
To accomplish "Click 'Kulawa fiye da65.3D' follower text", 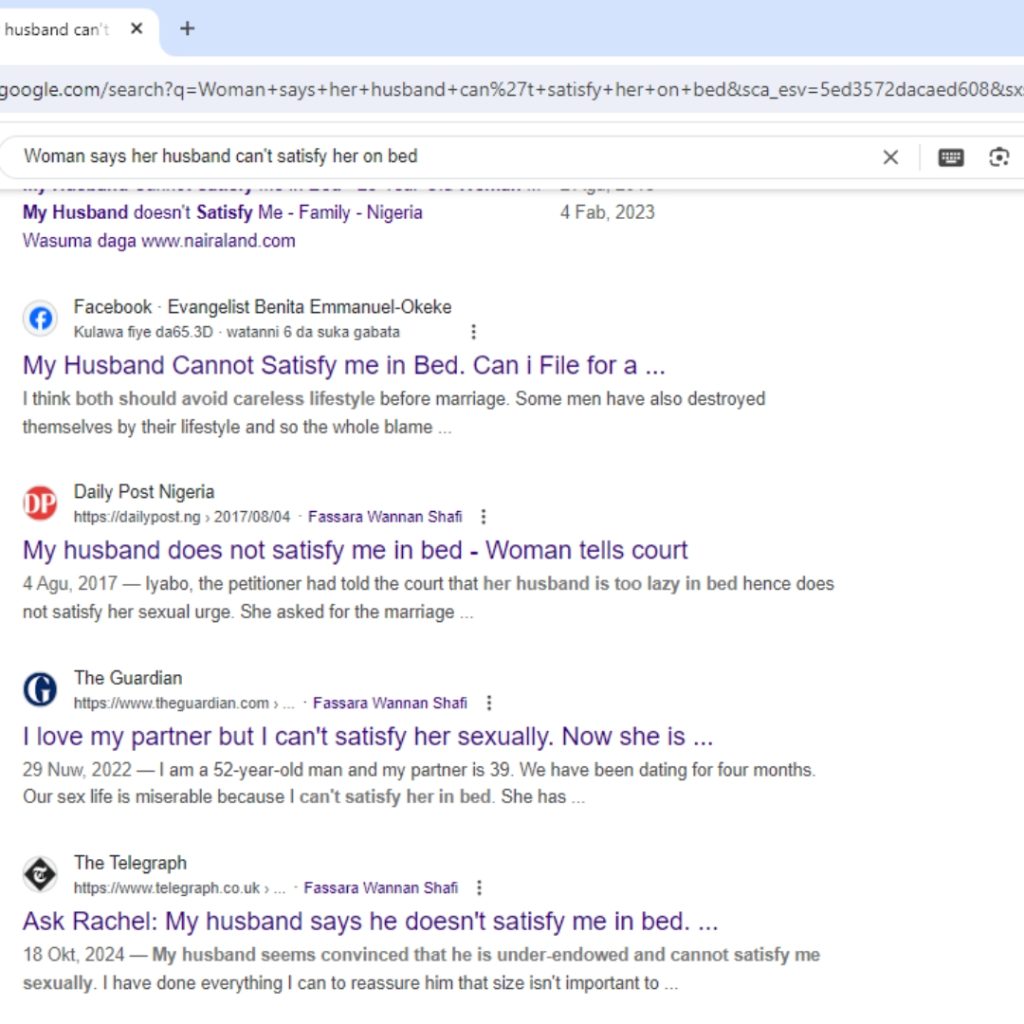I will coord(143,332).
